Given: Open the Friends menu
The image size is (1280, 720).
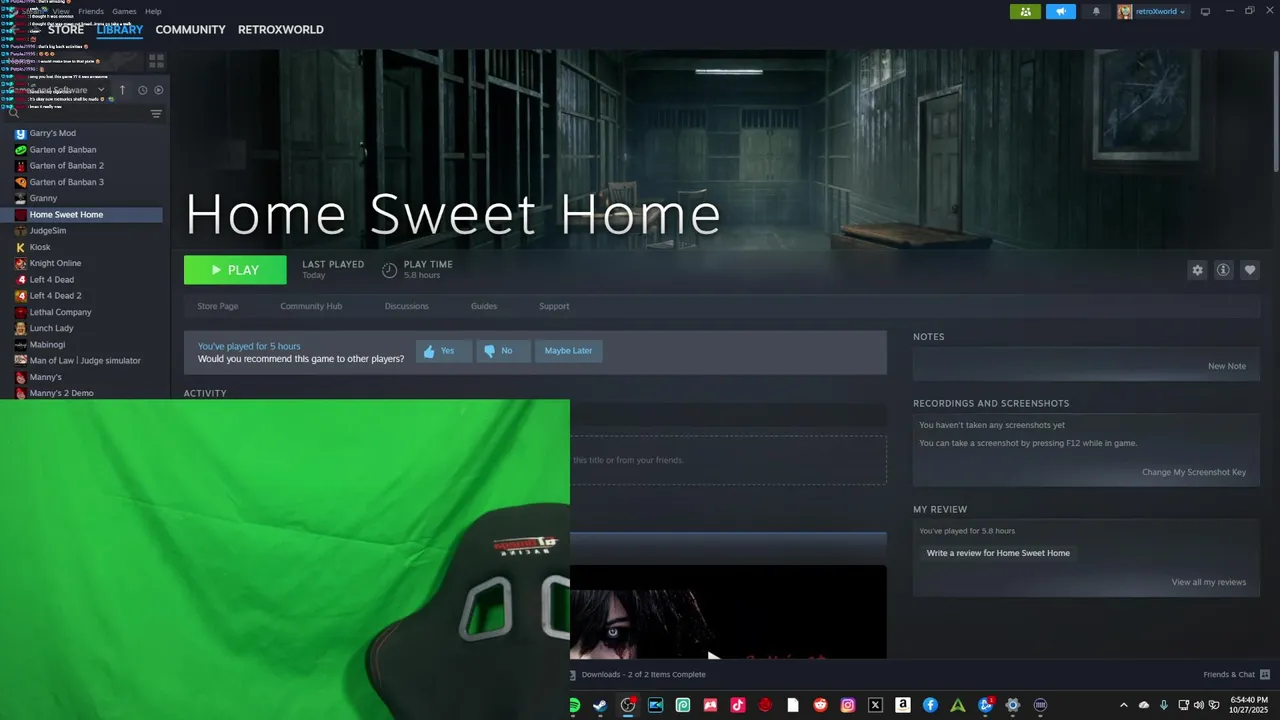Looking at the screenshot, I should (x=90, y=11).
